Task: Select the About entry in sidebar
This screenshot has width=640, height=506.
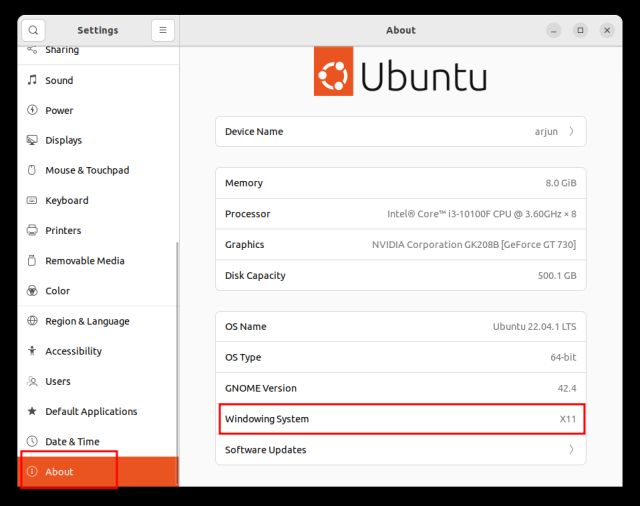Action: [98, 472]
